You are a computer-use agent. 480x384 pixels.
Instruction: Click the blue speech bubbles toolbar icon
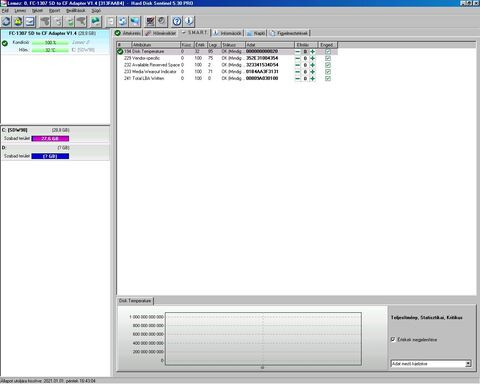[x=135, y=22]
